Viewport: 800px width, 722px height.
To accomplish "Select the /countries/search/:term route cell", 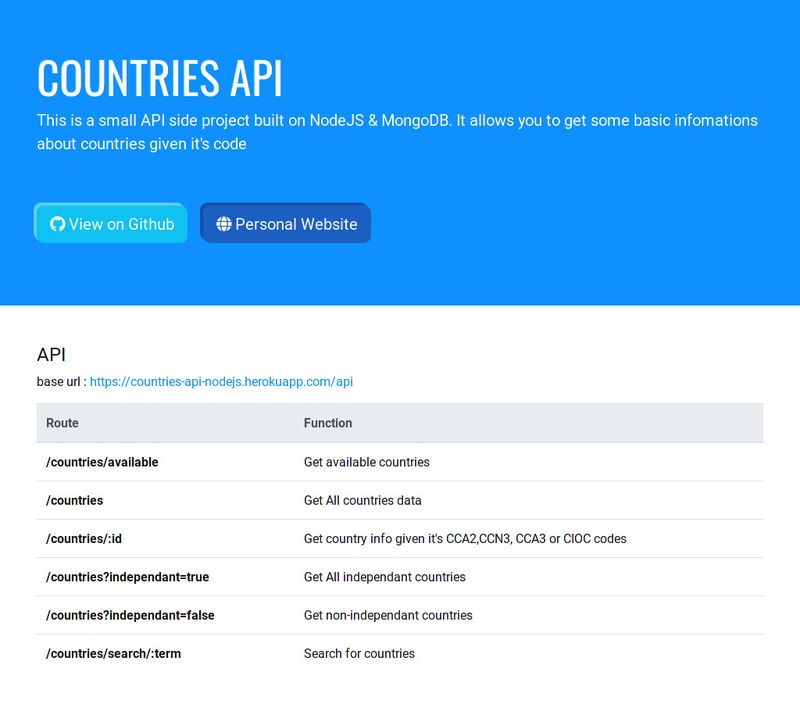I will coord(165,653).
